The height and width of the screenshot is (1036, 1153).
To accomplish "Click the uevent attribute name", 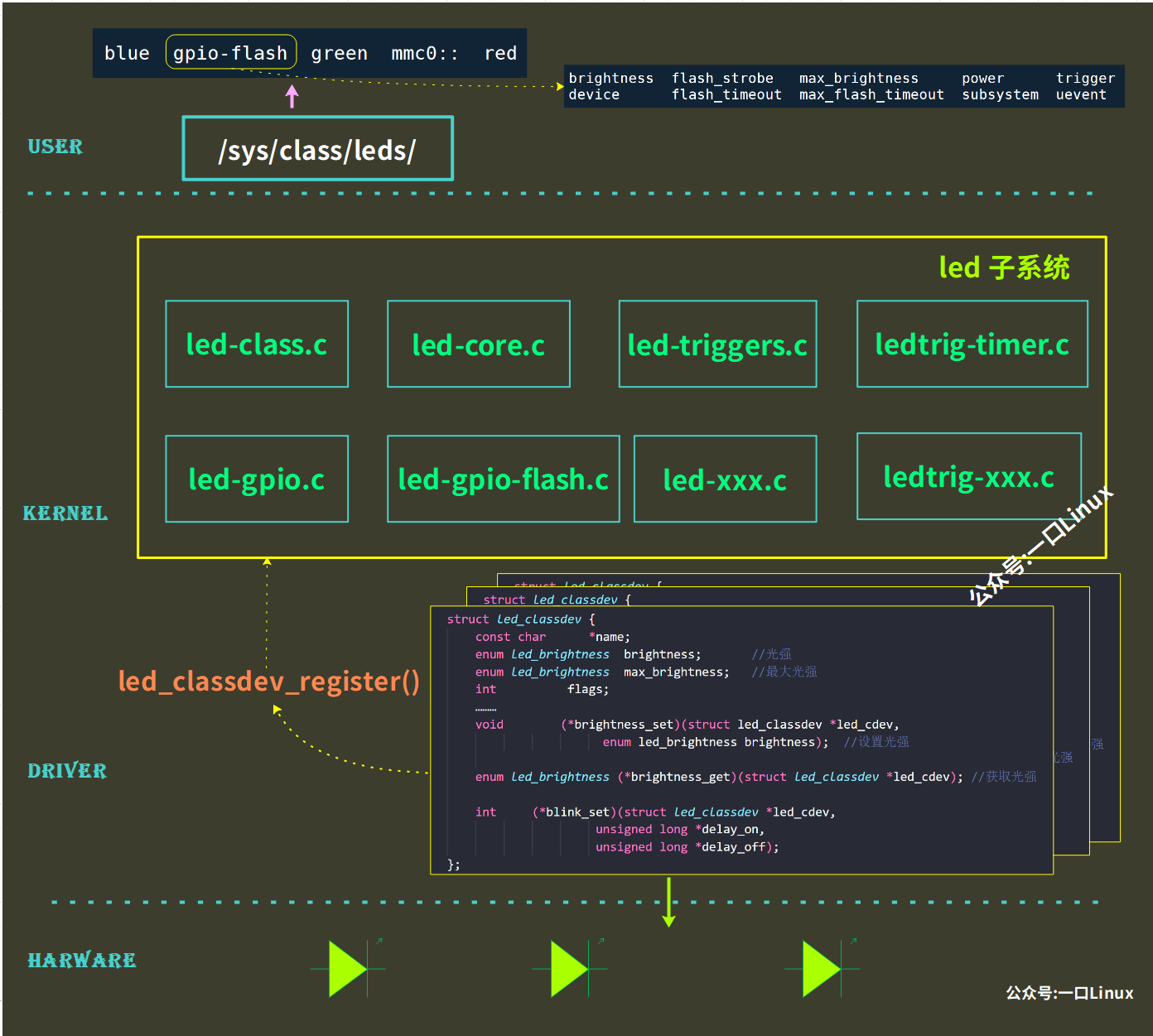I will [x=1081, y=94].
